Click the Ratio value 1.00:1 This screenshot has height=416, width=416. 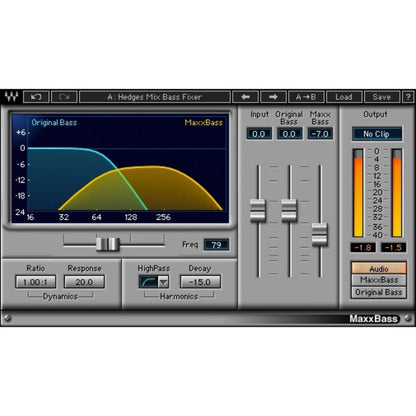(x=35, y=282)
